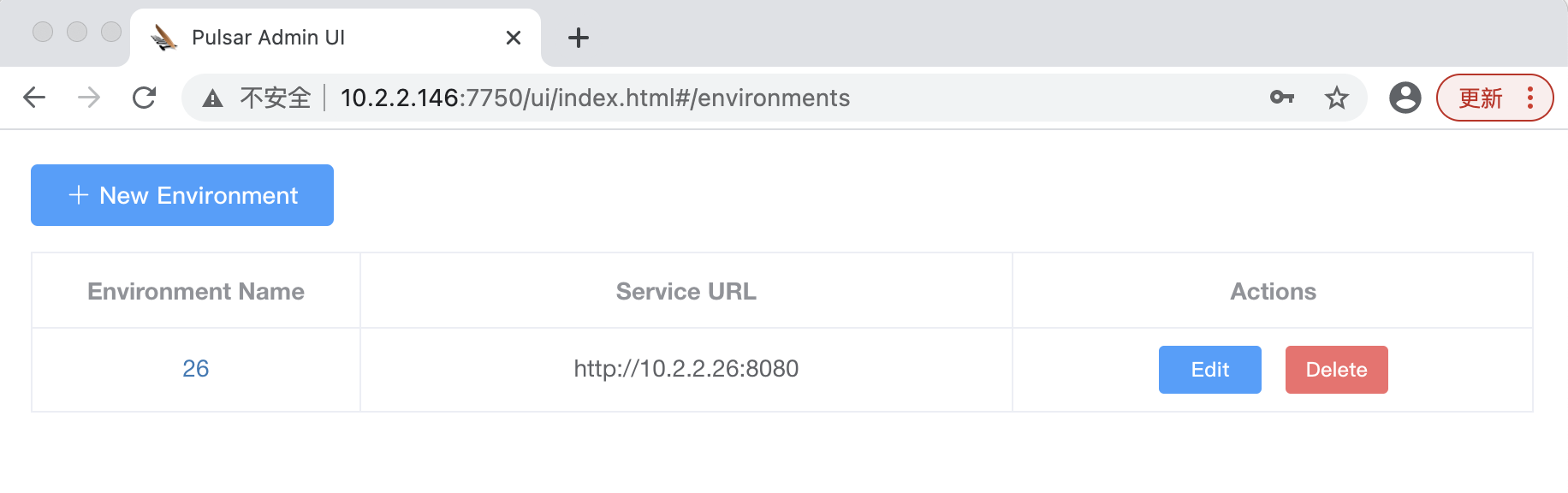Close the Pulsar Admin UI tab
Viewport: 1568px width, 493px height.
[514, 38]
